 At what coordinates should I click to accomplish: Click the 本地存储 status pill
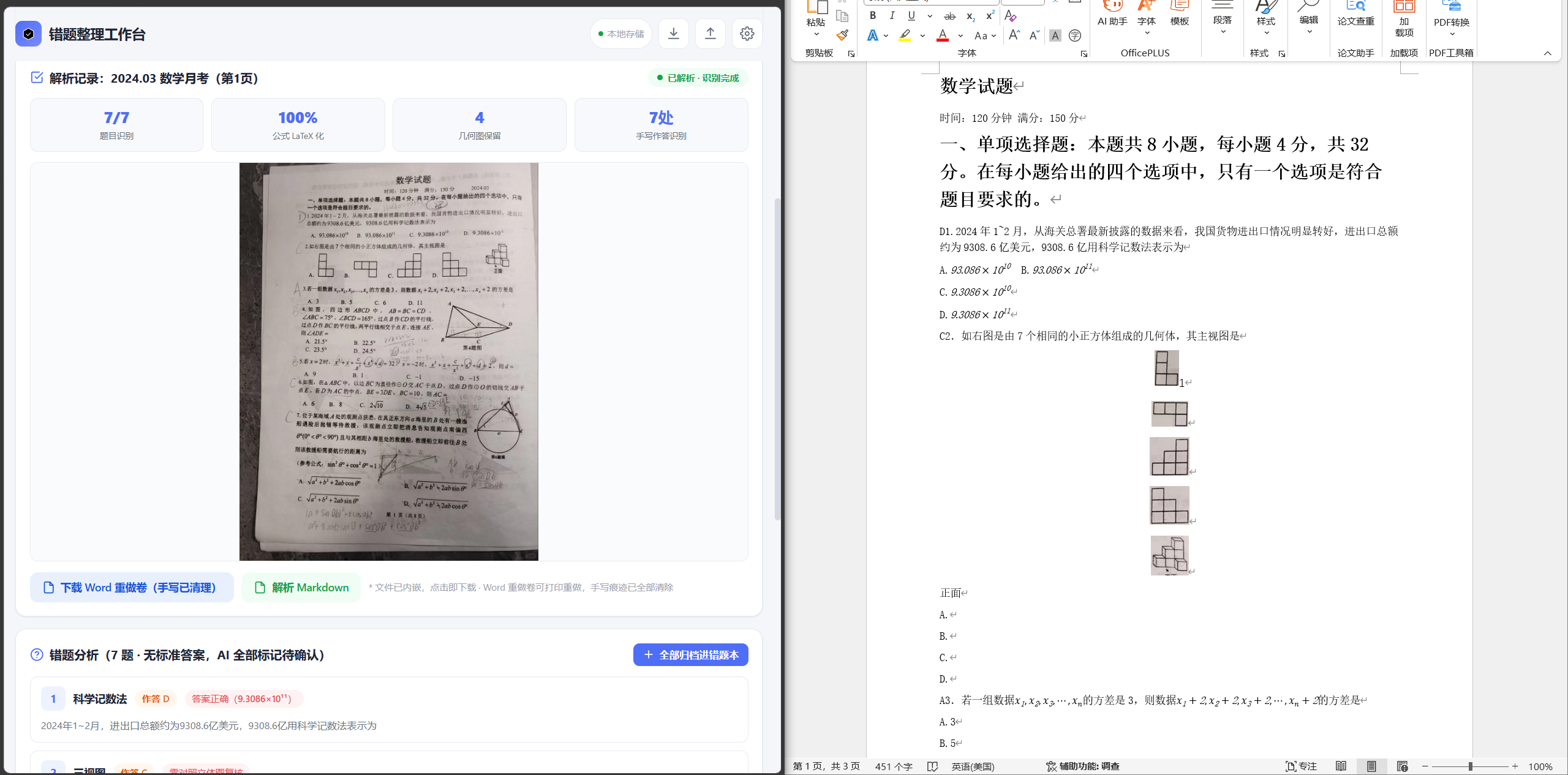pos(621,34)
